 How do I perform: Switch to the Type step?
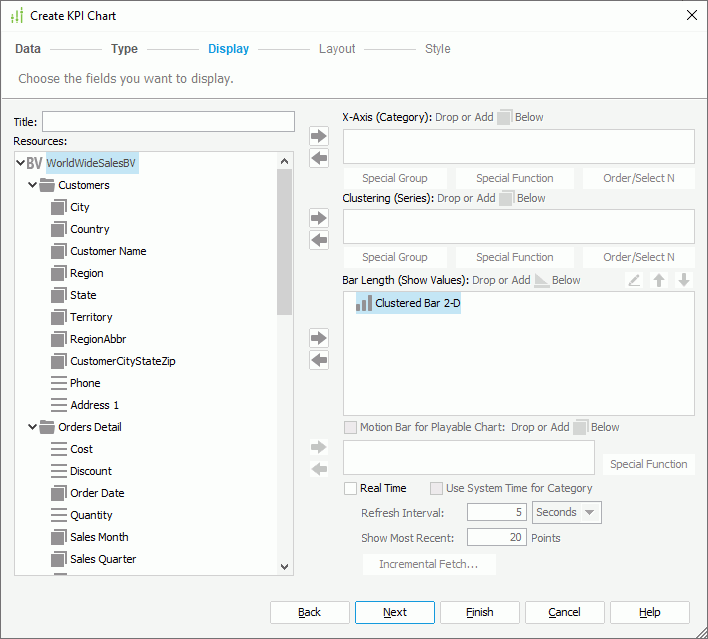click(x=124, y=49)
